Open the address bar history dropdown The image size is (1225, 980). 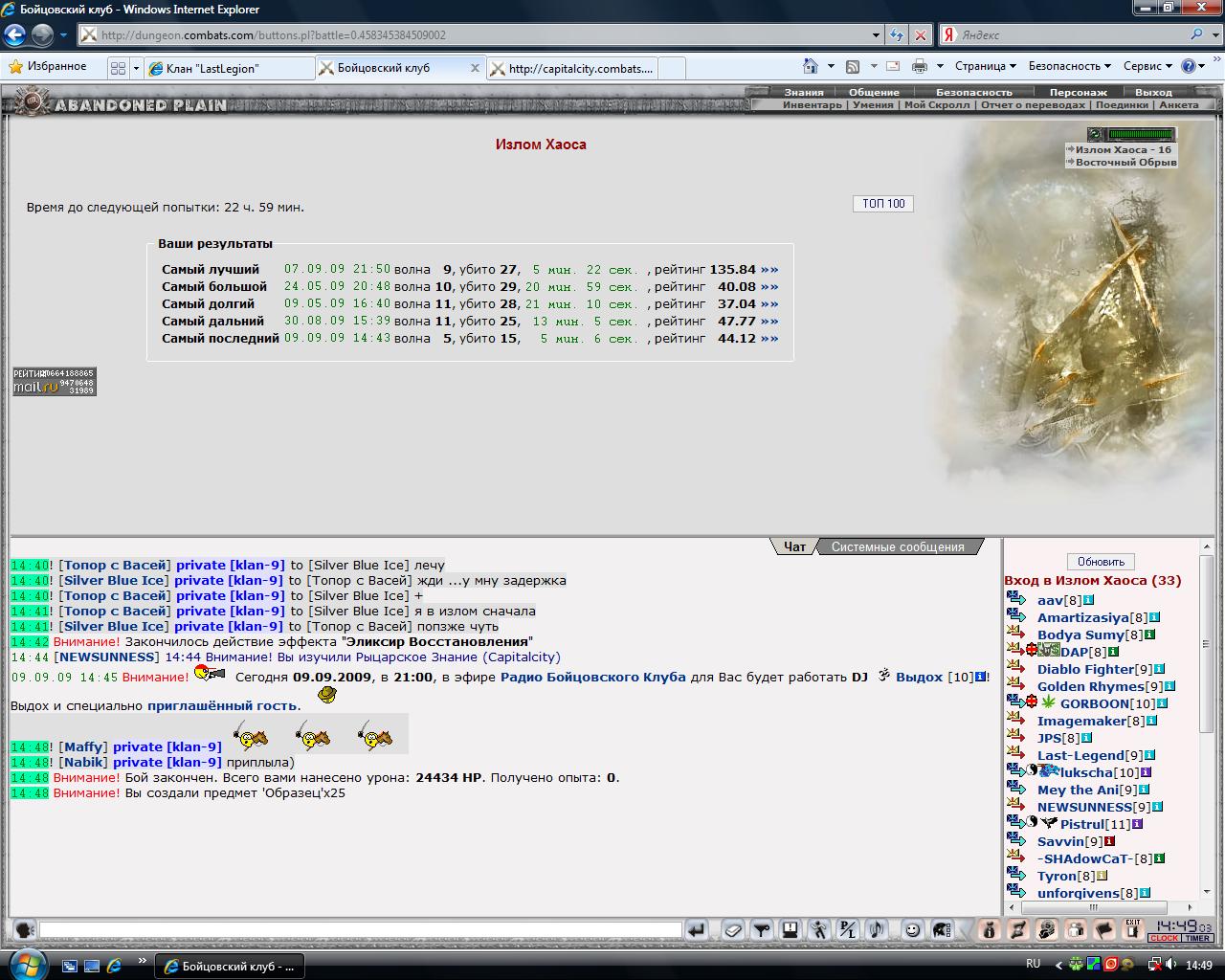[877, 35]
